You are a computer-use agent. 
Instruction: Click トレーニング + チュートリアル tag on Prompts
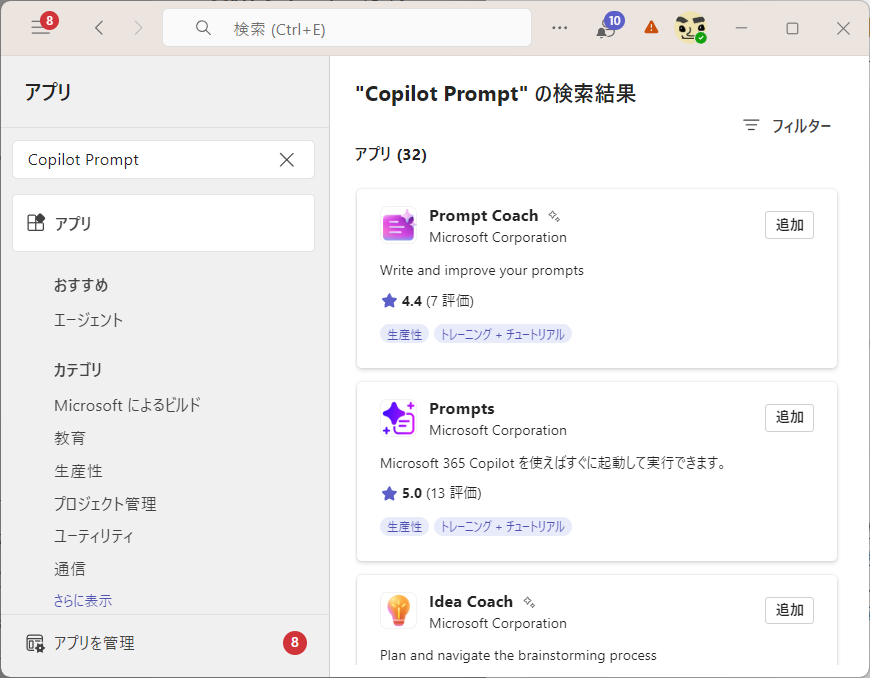pos(502,527)
